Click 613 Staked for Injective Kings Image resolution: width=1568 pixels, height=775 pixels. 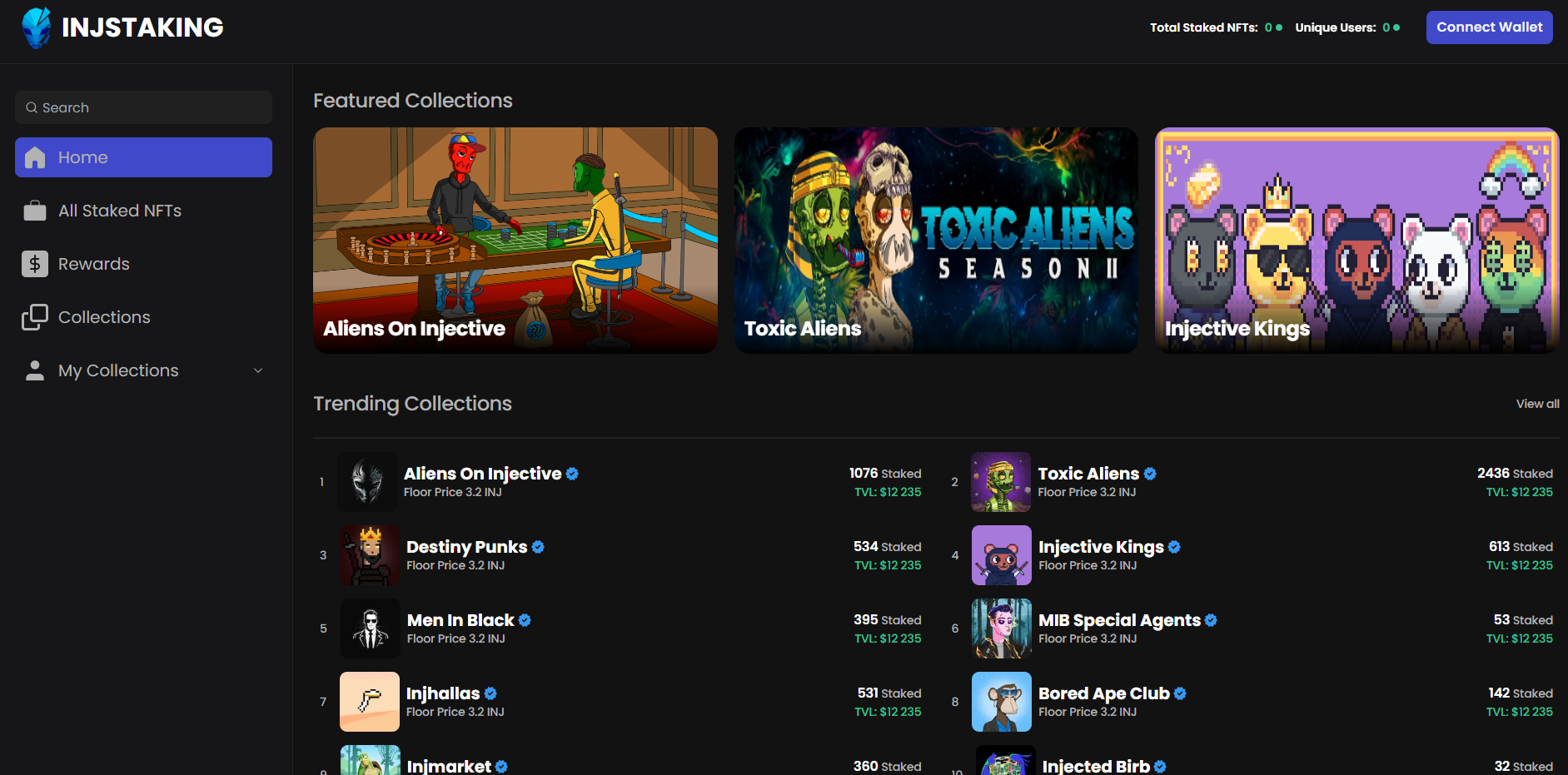coord(1521,547)
